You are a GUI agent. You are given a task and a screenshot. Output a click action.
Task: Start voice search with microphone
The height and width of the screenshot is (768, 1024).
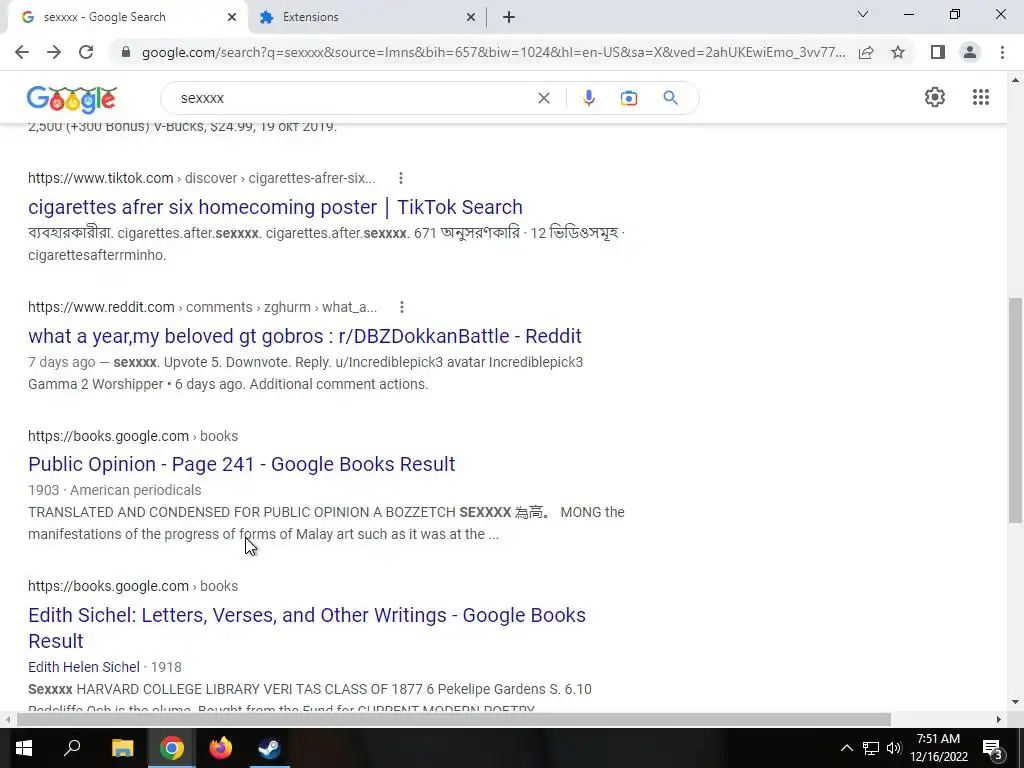588,98
